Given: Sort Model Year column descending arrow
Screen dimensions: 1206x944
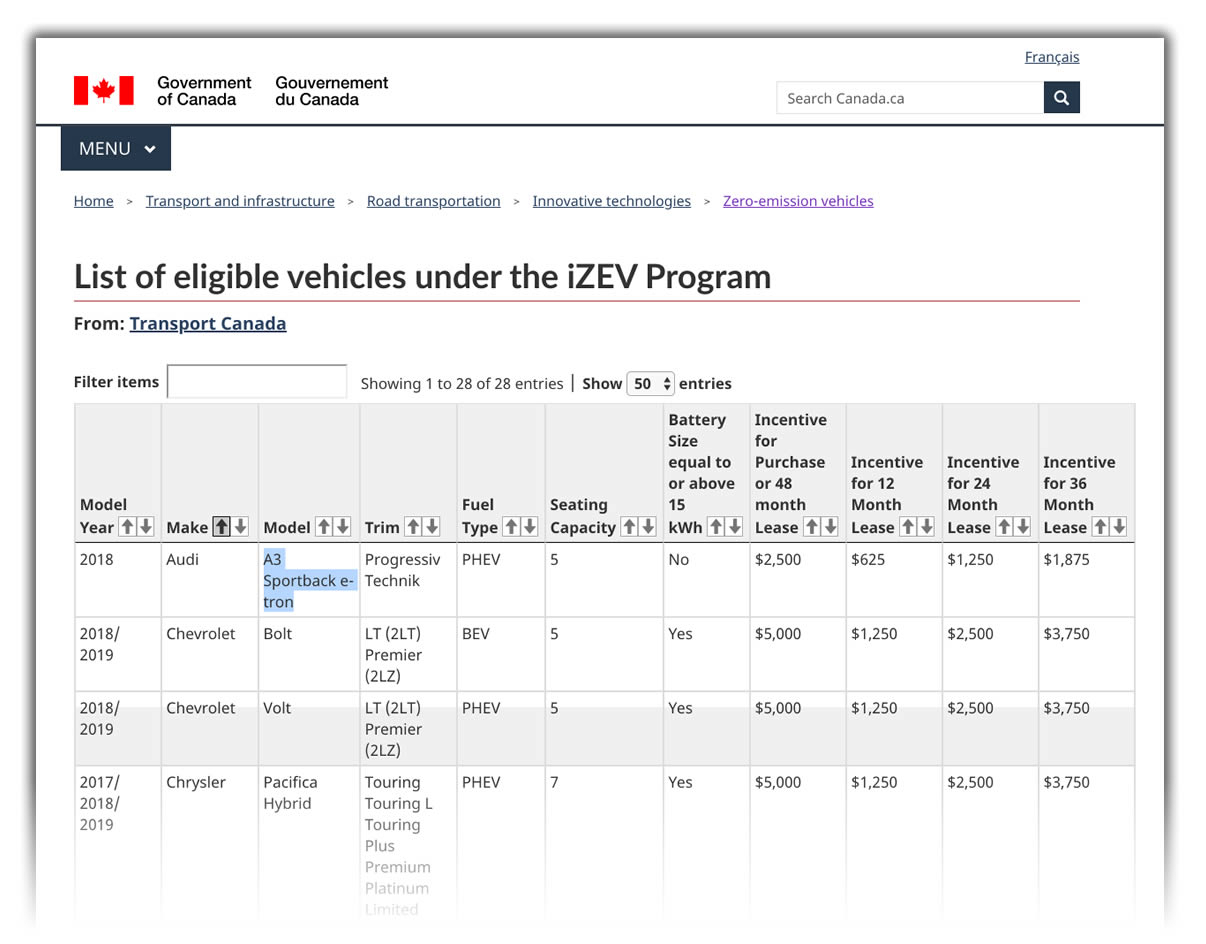Looking at the screenshot, I should point(146,527).
